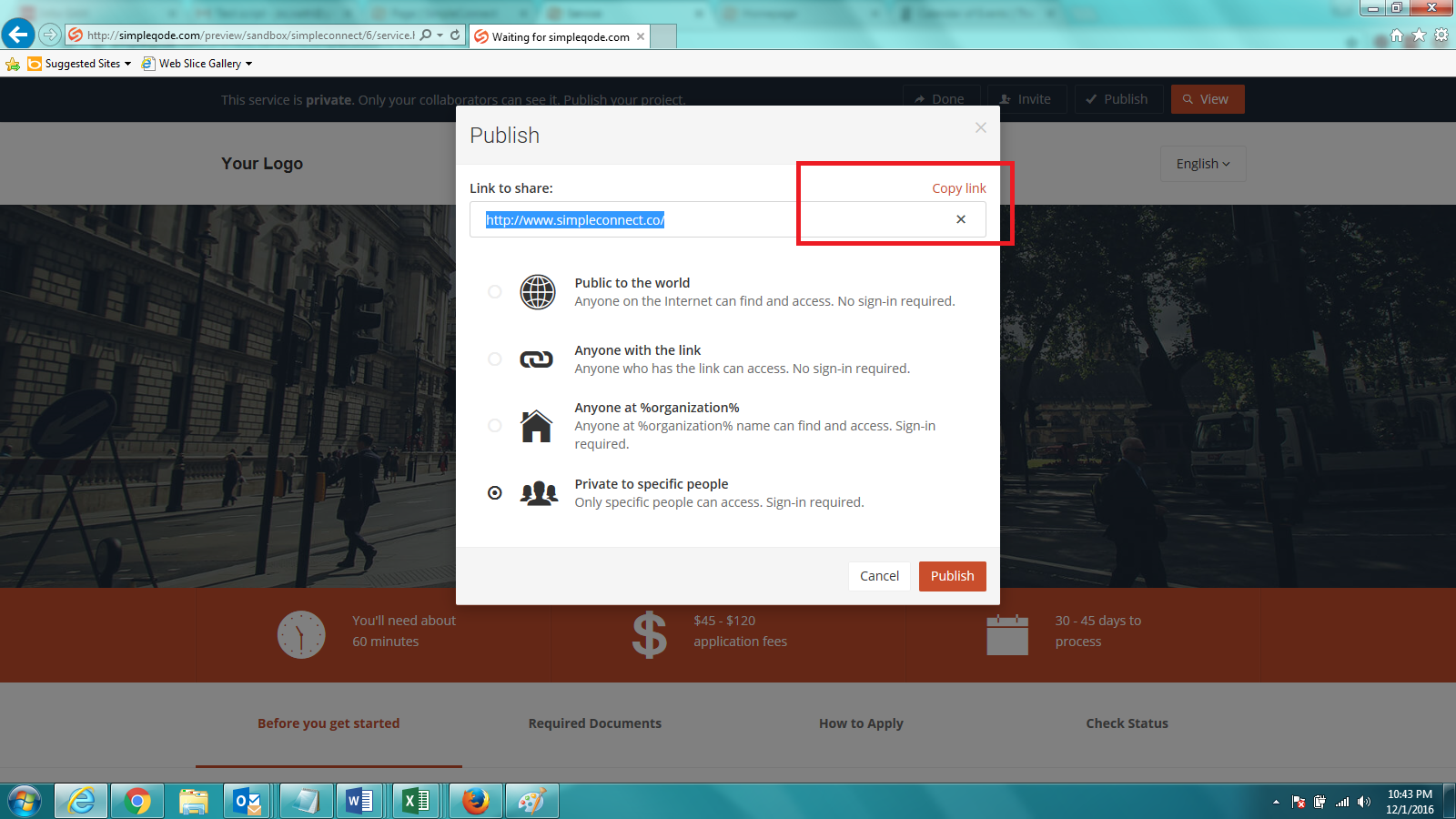Screen dimensions: 1456x819
Task: Click the browser forward arrow button
Action: 49,35
